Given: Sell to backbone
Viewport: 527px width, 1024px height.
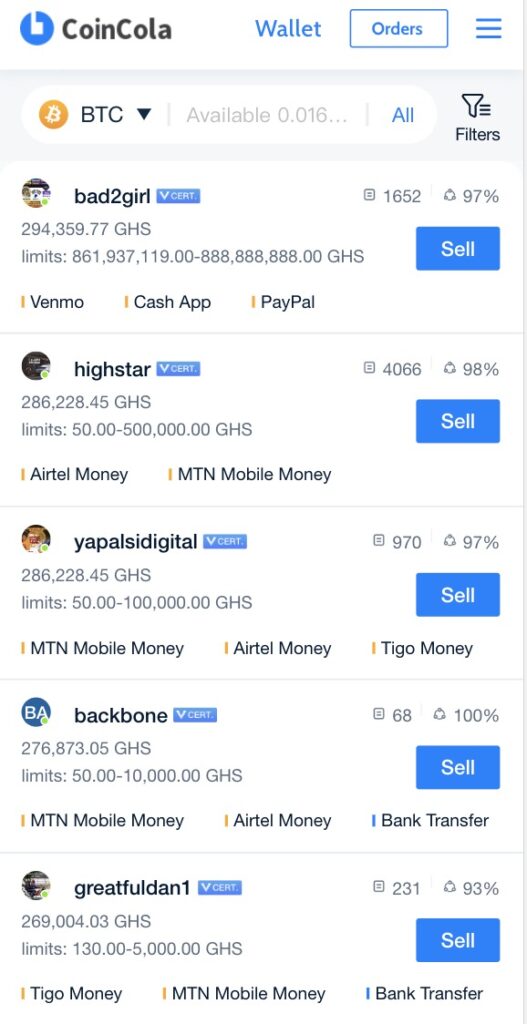Looking at the screenshot, I should (x=458, y=767).
